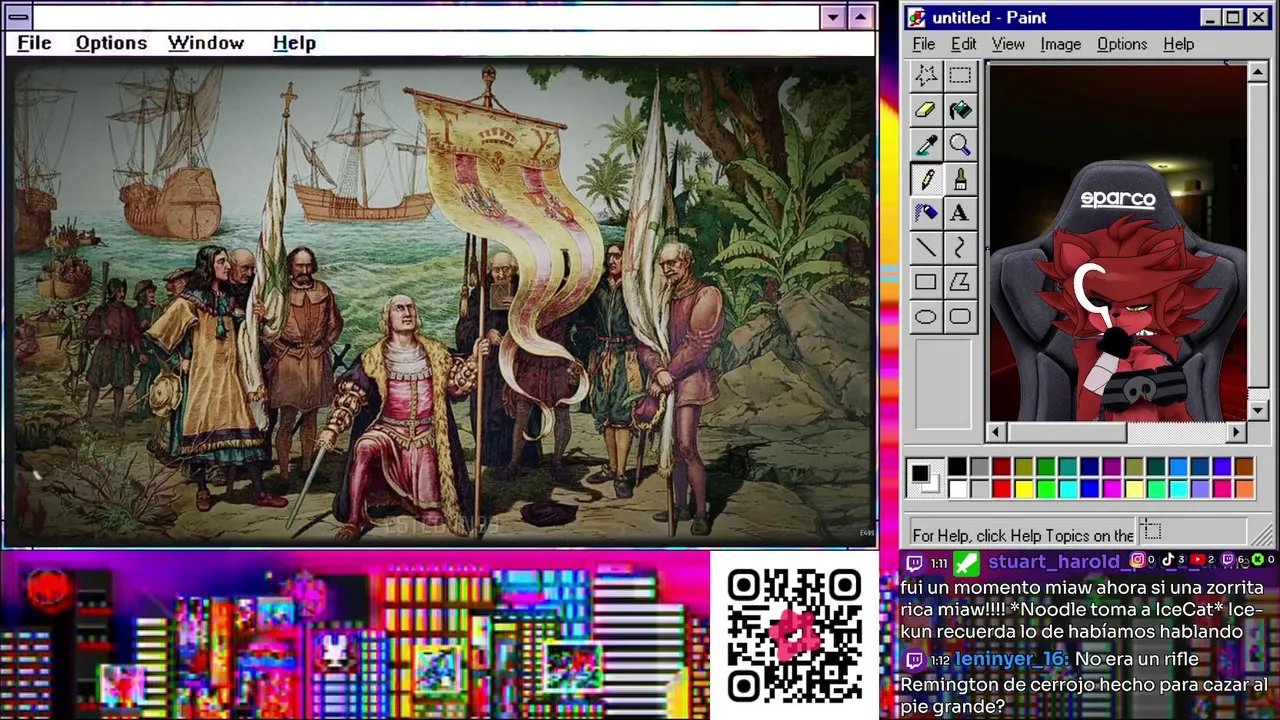The width and height of the screenshot is (1280, 720).
Task: Pick the yellow palette swatch
Action: 1023,488
